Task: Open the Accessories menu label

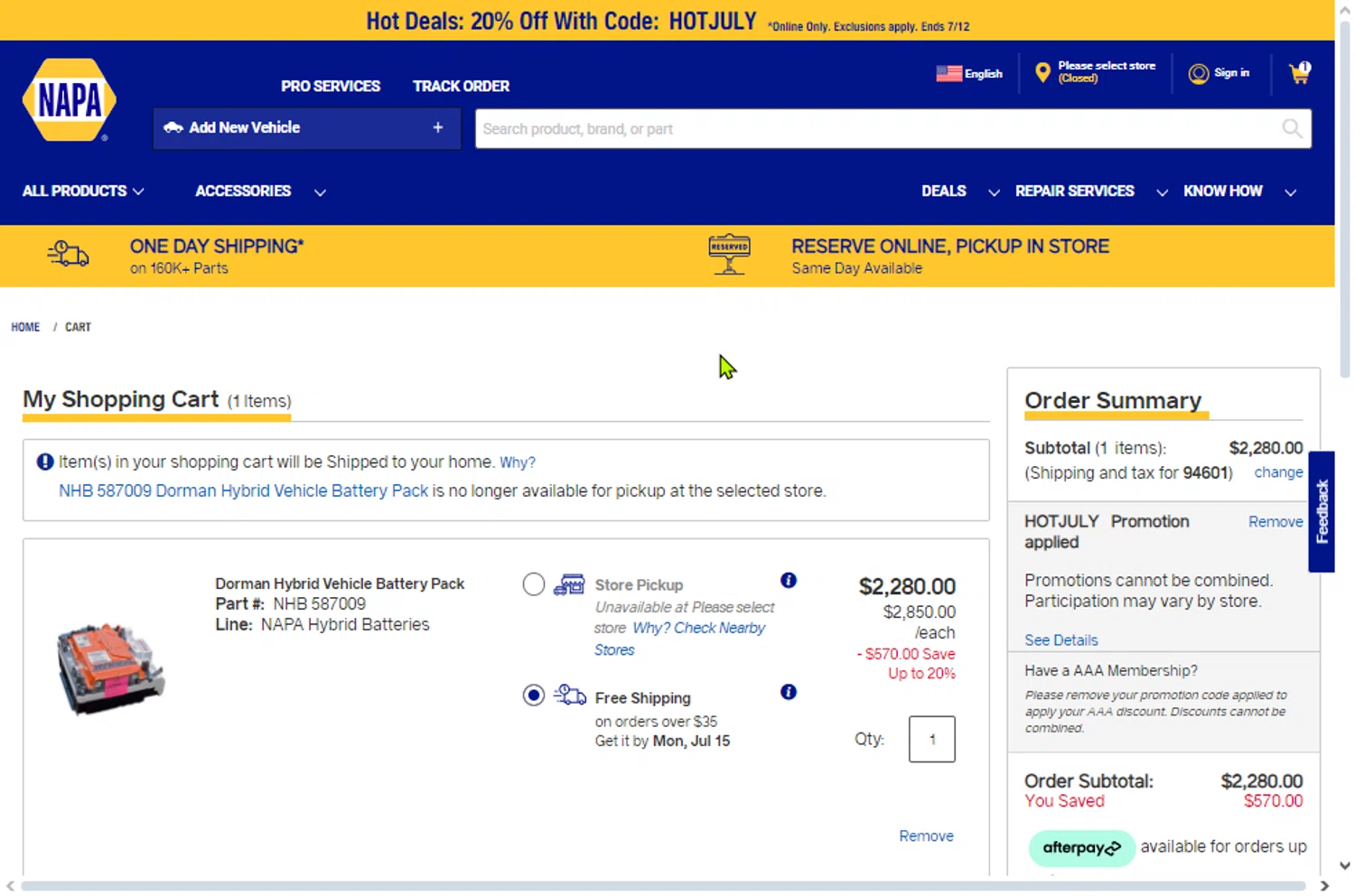Action: pos(243,191)
